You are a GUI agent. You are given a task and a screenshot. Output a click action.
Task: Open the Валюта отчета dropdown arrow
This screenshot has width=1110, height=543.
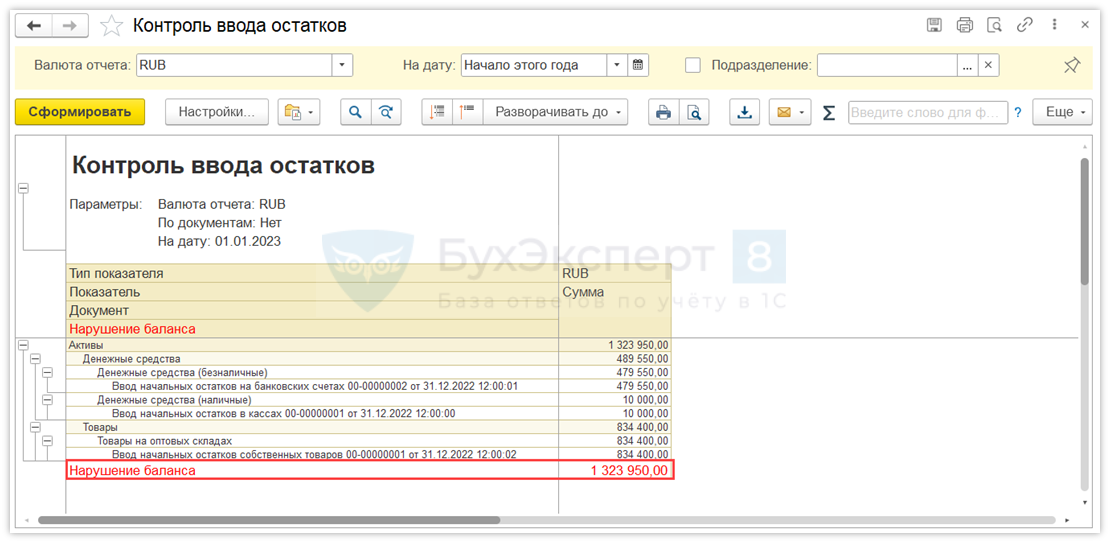[x=343, y=65]
